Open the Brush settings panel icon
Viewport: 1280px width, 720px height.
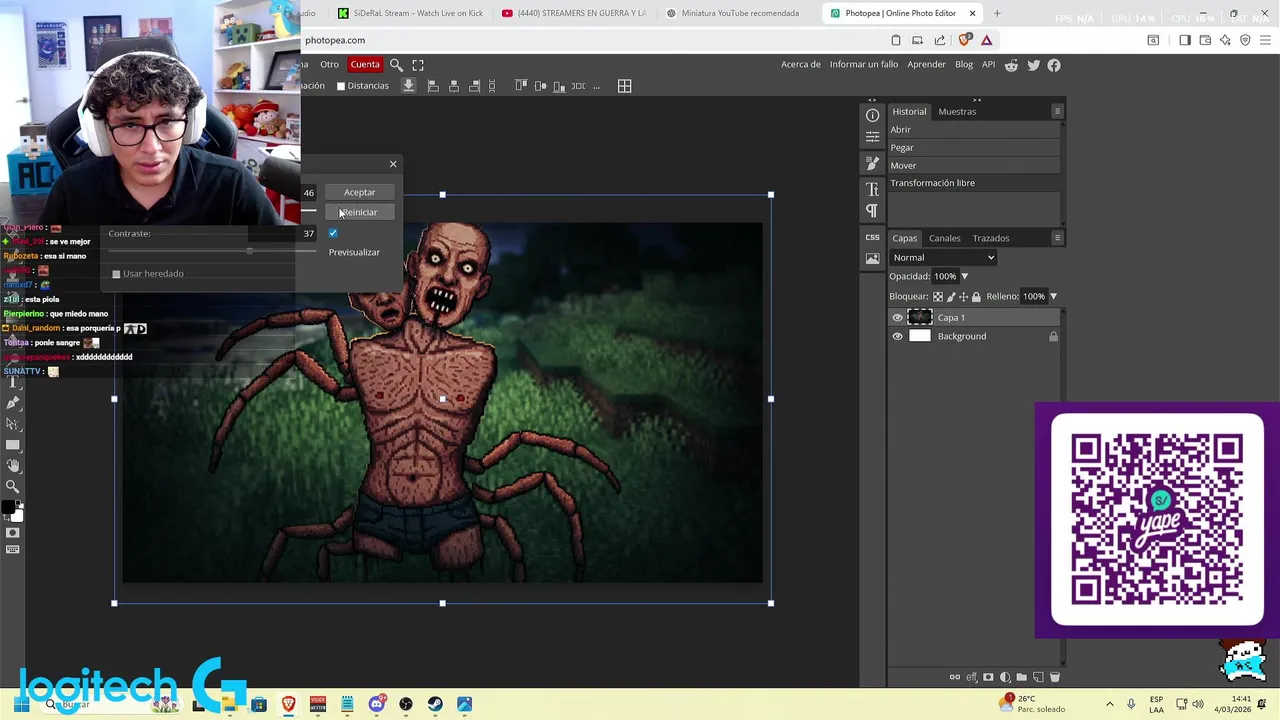pyautogui.click(x=872, y=162)
